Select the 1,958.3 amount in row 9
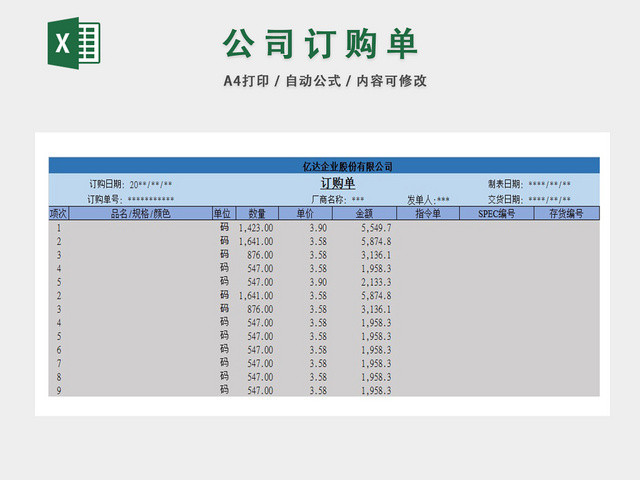640x480 pixels. coord(376,391)
